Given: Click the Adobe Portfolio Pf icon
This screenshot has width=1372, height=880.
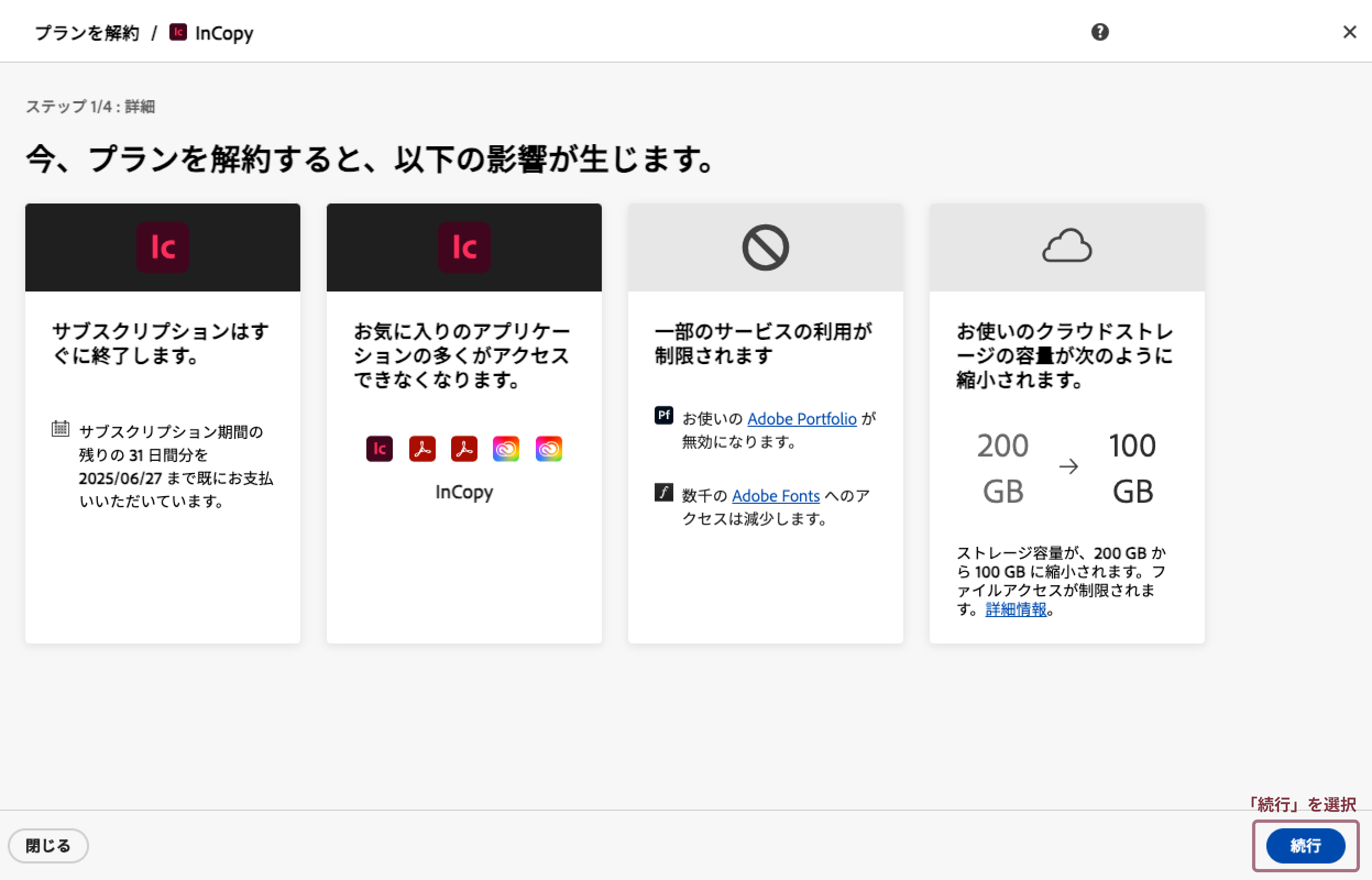Looking at the screenshot, I should pyautogui.click(x=663, y=415).
